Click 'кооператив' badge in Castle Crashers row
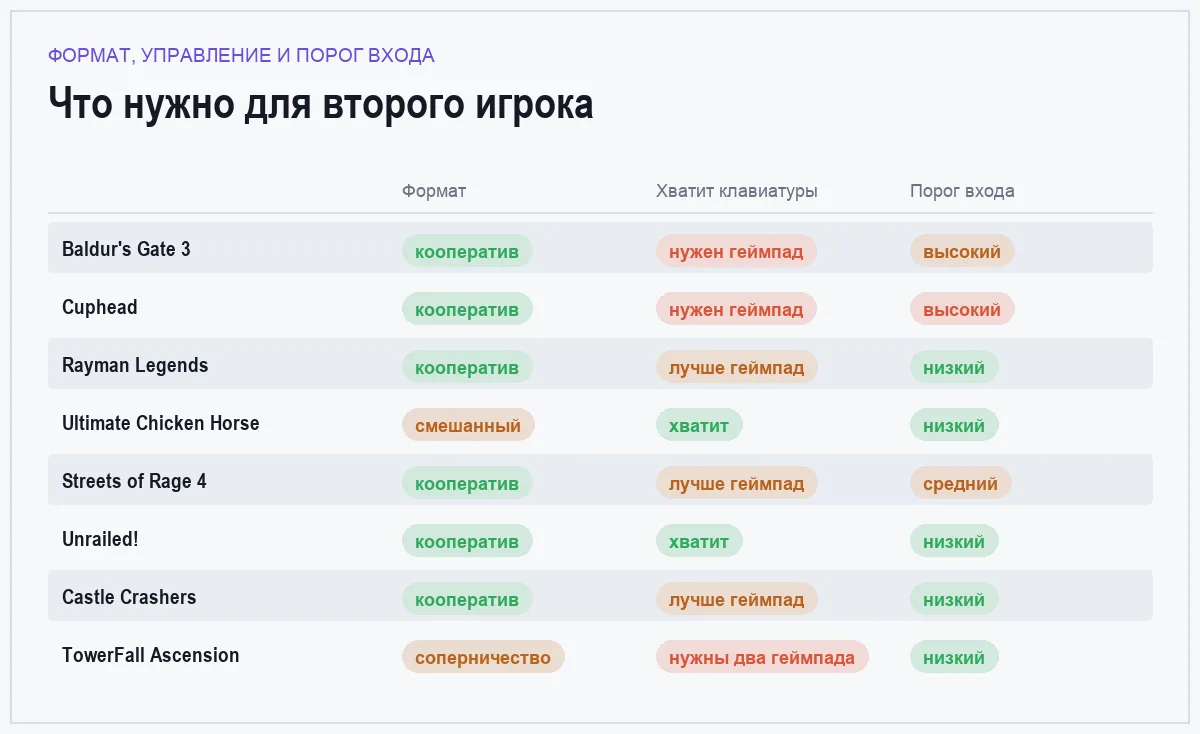Screen dimensions: 1200x734 click(x=467, y=599)
